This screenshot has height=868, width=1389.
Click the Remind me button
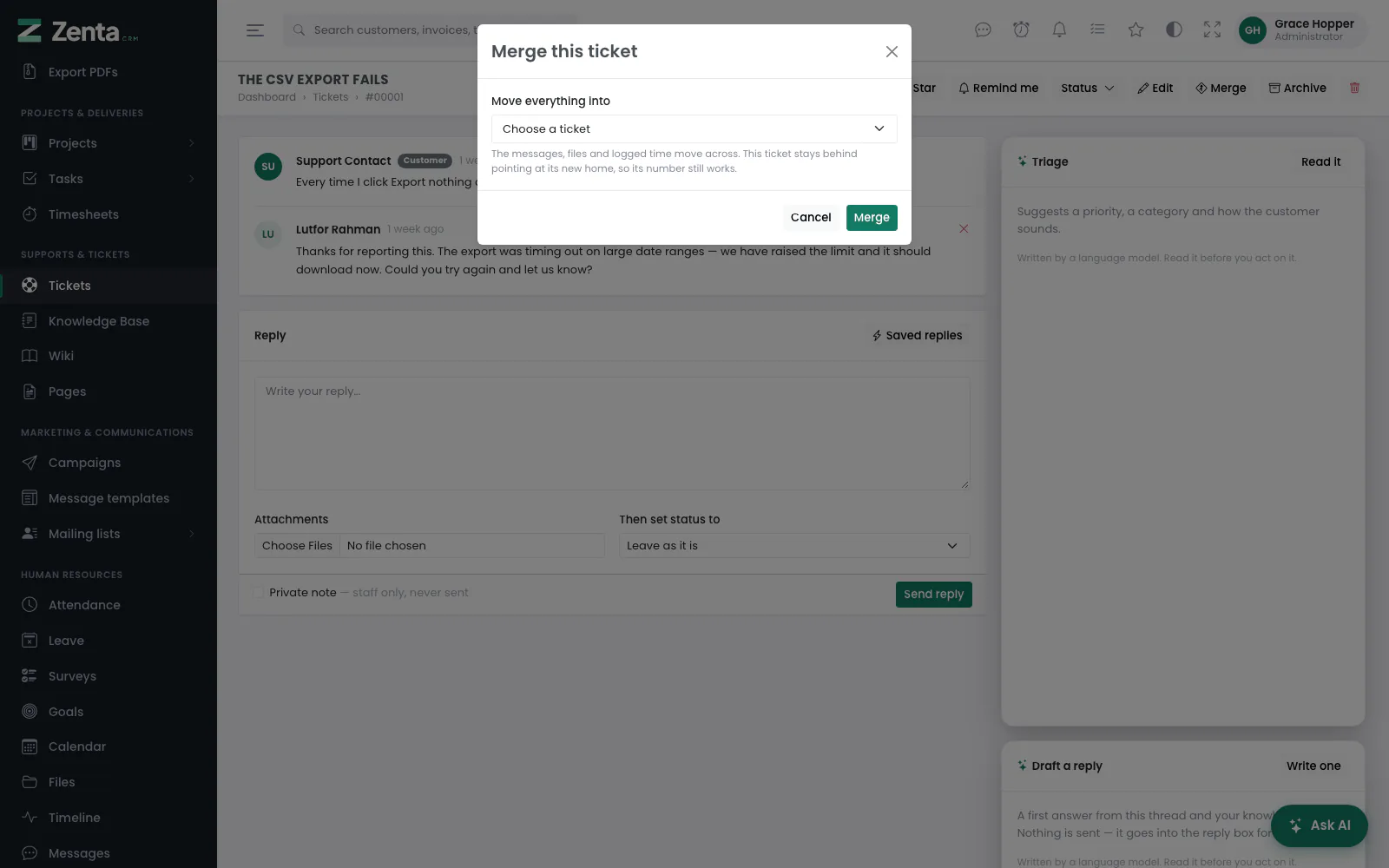[998, 89]
